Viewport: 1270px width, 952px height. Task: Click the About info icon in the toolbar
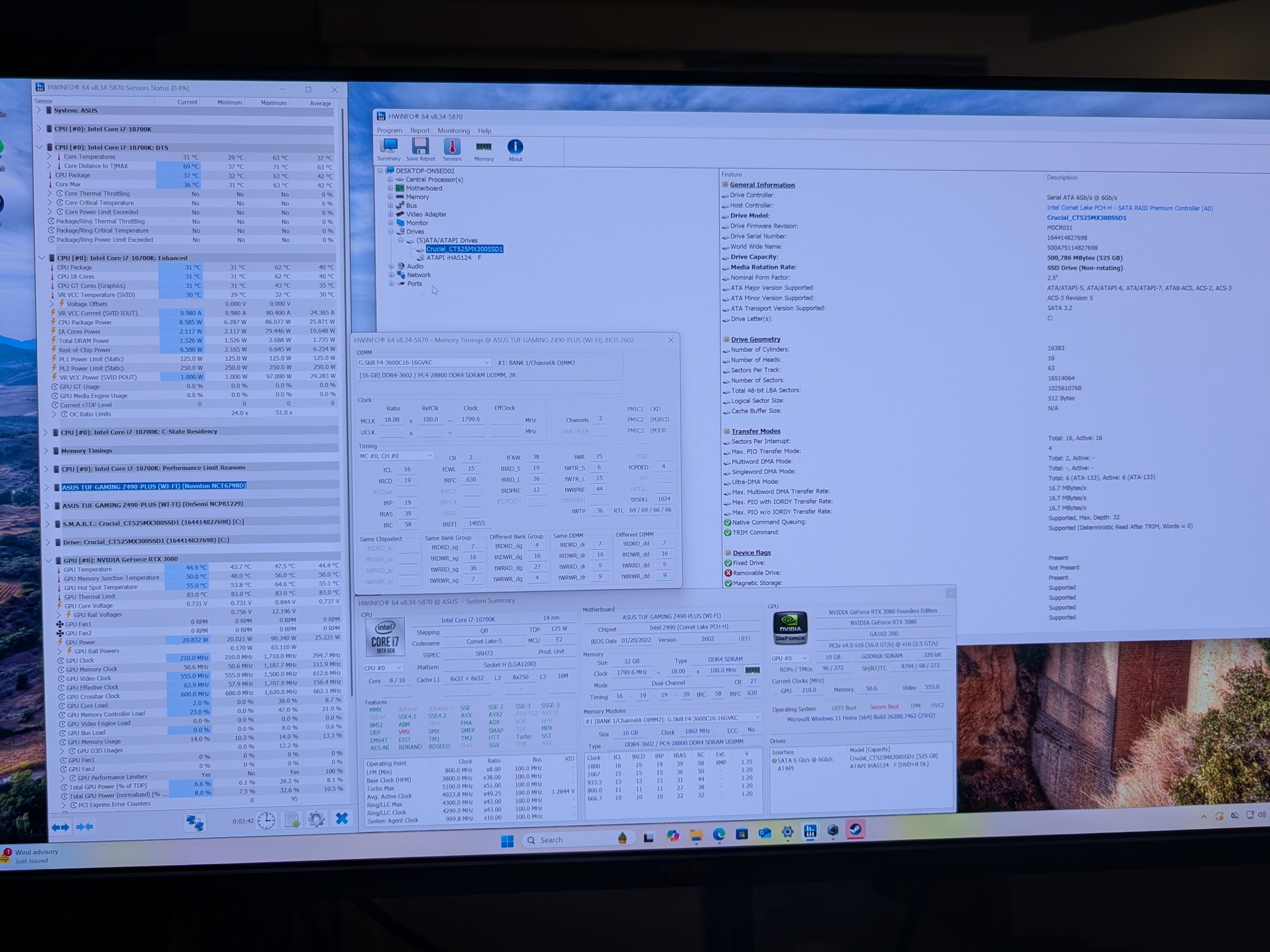click(x=515, y=149)
